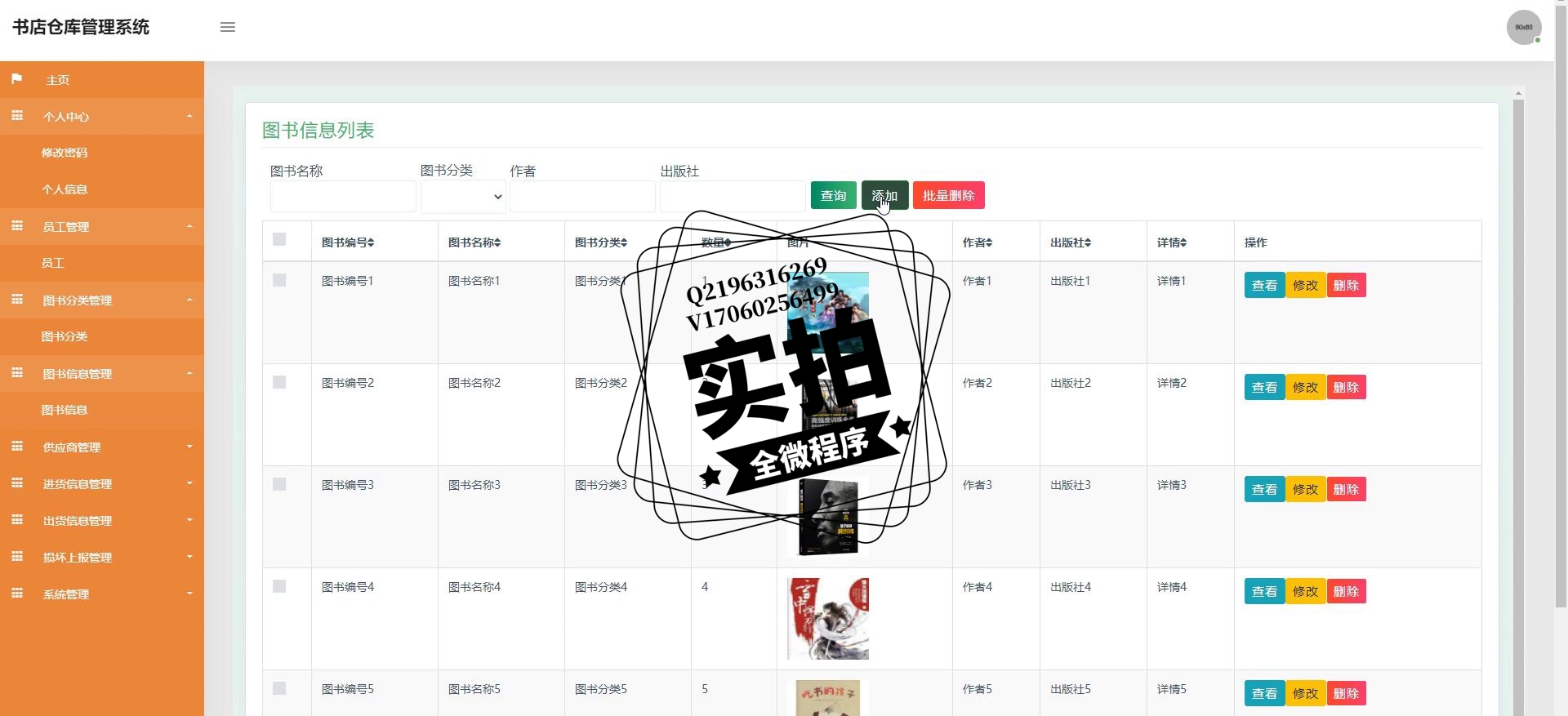Toggle the select-all checkbox in table header
This screenshot has height=716, width=1568.
279,239
